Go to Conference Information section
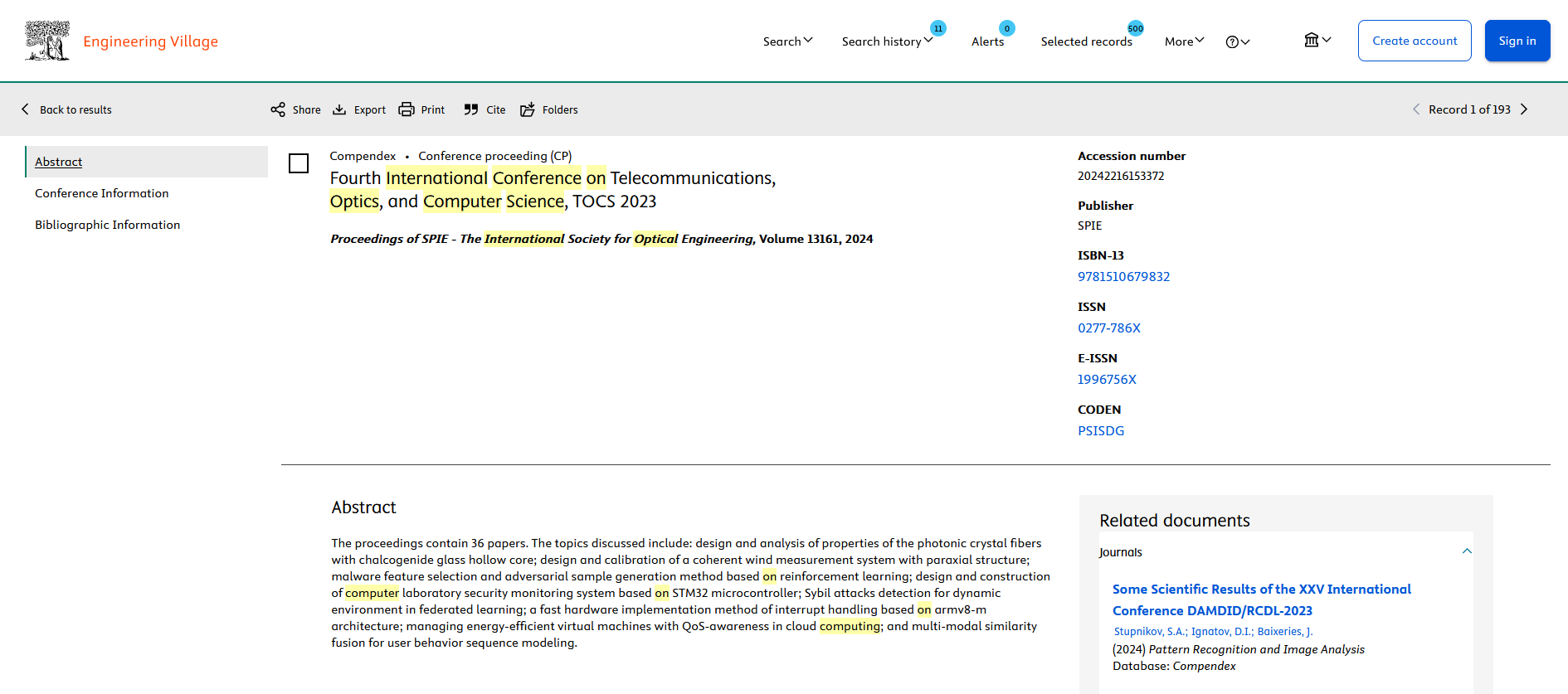Viewport: 1568px width, 694px height. 101,193
